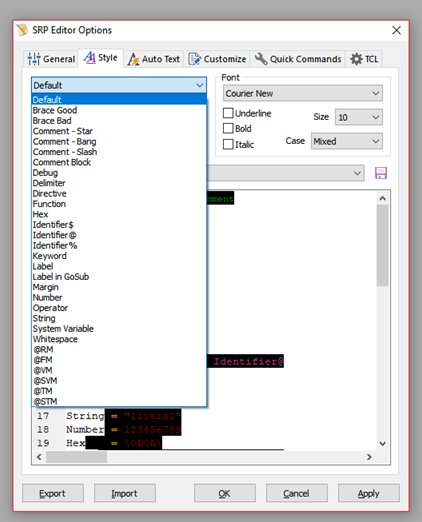Viewport: 422px width, 522px height.
Task: Pick Delimiter from the style list
Action: click(x=119, y=183)
